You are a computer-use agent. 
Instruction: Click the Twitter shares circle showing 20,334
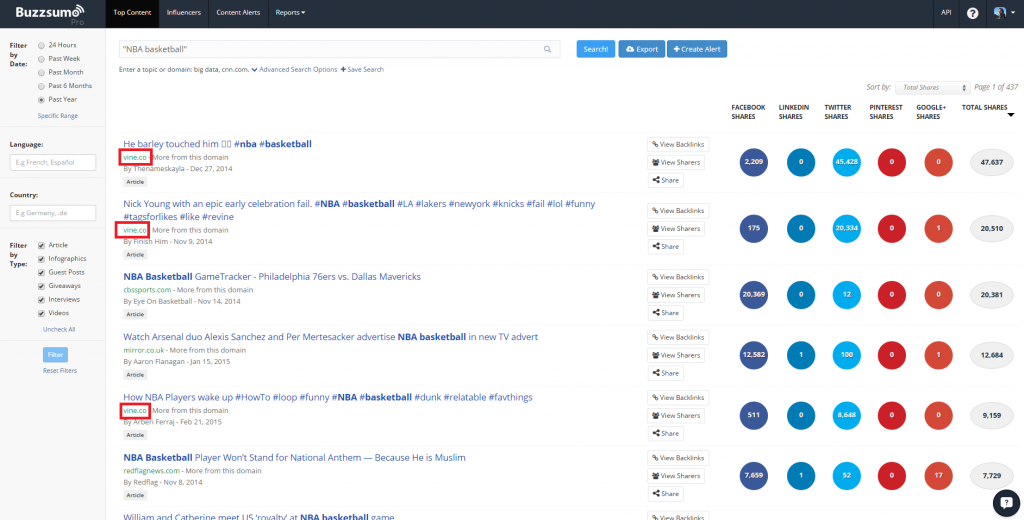point(846,229)
